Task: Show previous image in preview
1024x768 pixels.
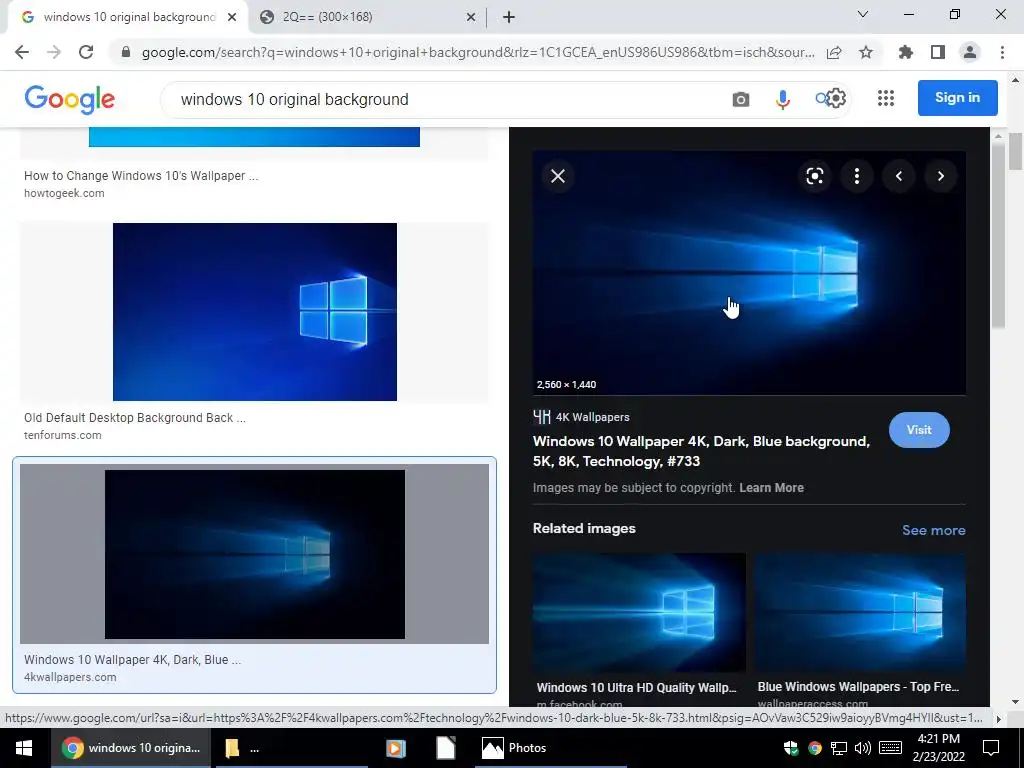Action: [899, 176]
